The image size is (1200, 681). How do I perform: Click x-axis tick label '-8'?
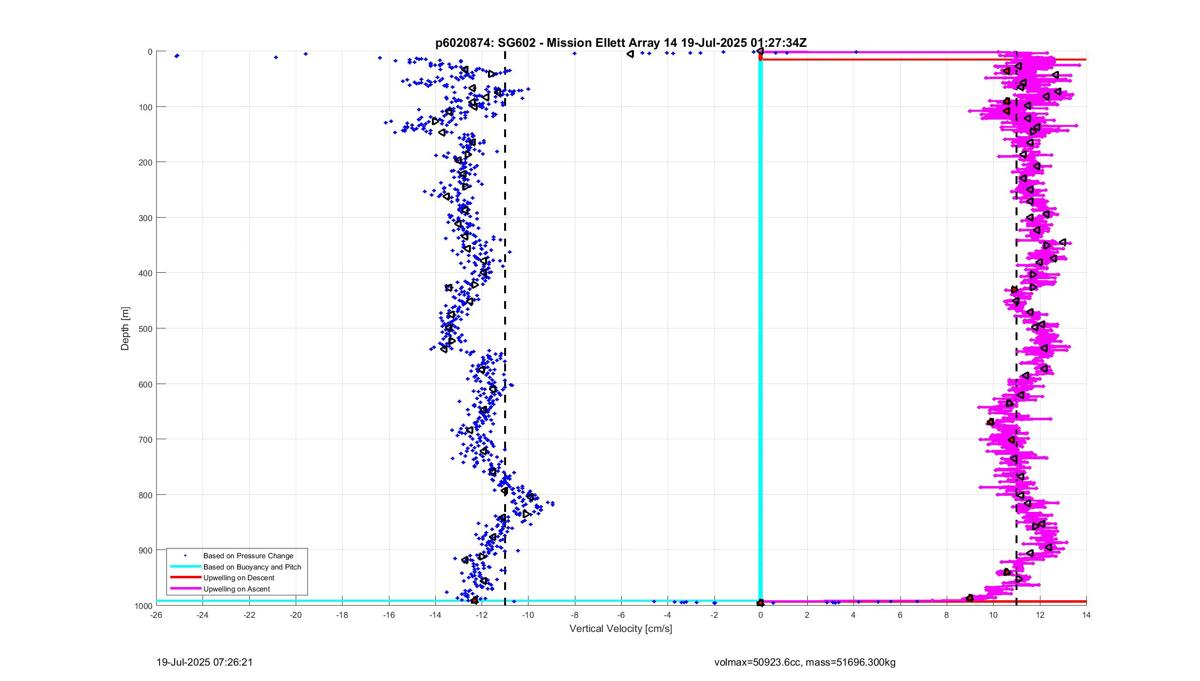(575, 615)
